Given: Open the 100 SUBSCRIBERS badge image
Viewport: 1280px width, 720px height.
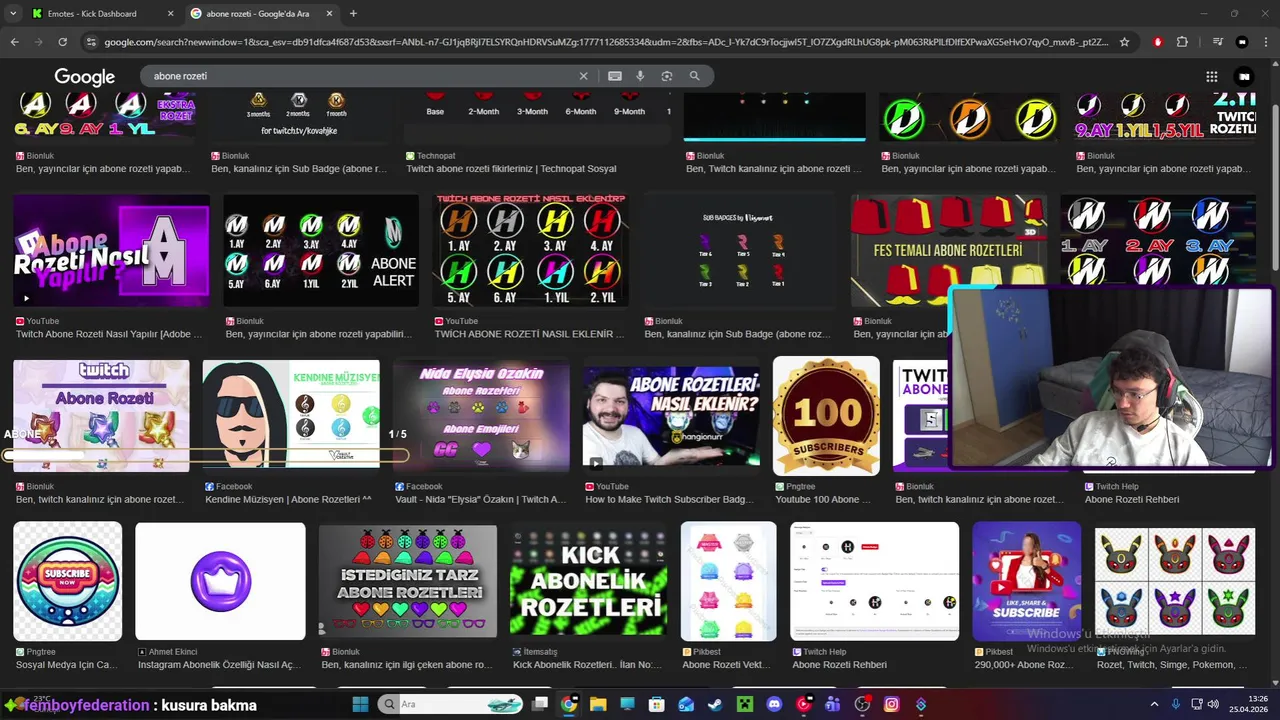Looking at the screenshot, I should (826, 415).
